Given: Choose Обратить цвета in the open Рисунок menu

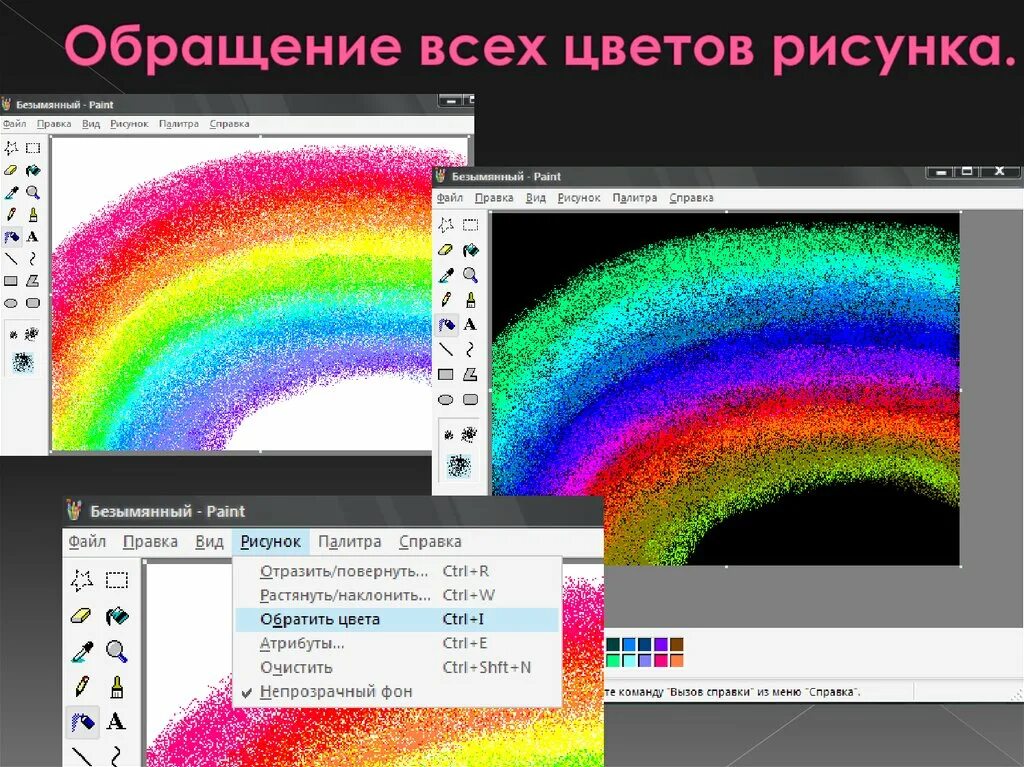Looking at the screenshot, I should 397,619.
